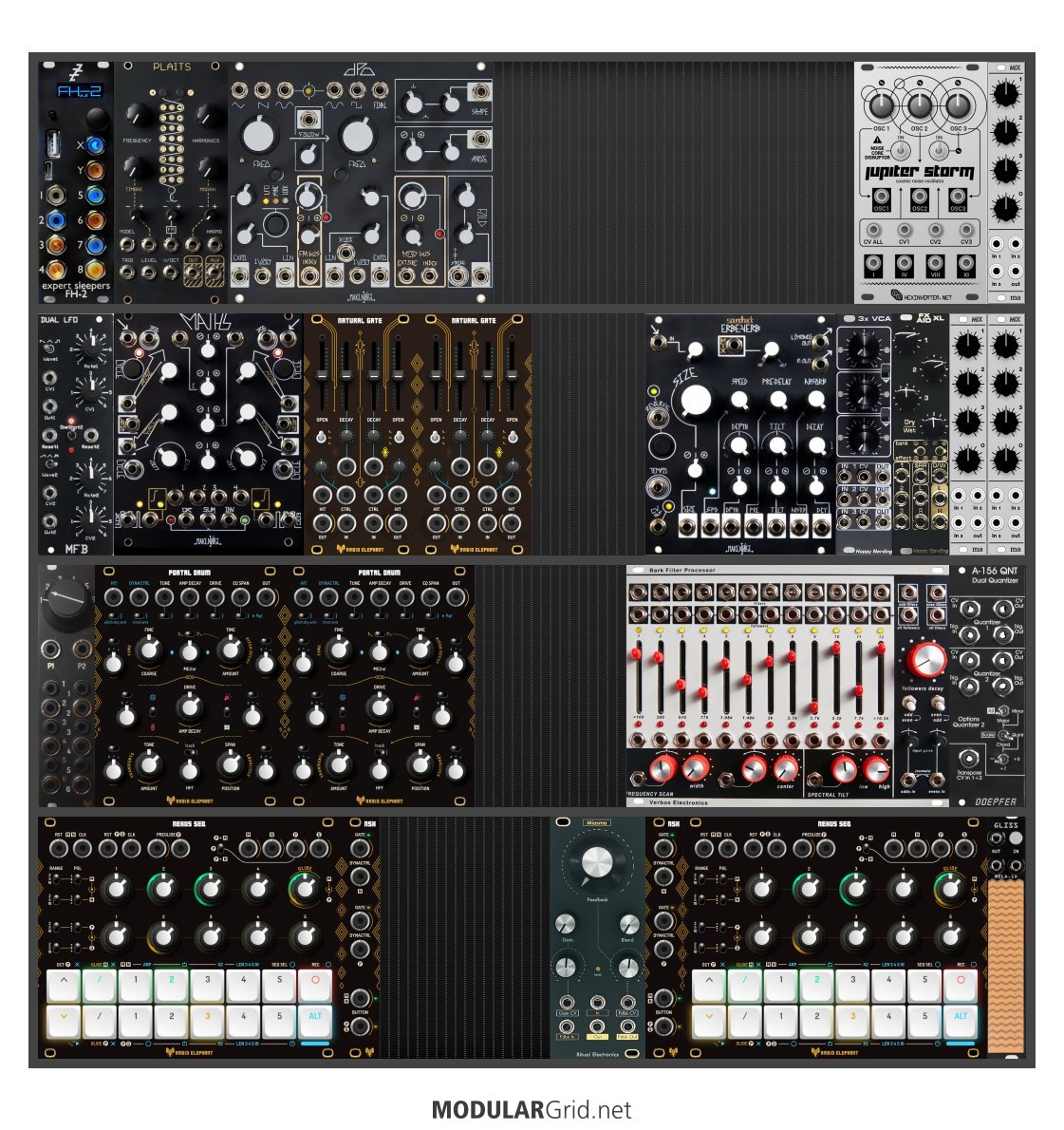The width and height of the screenshot is (1064, 1130).
Task: Click the PREDELAY knob on Erbe-Verb
Action: point(777,400)
